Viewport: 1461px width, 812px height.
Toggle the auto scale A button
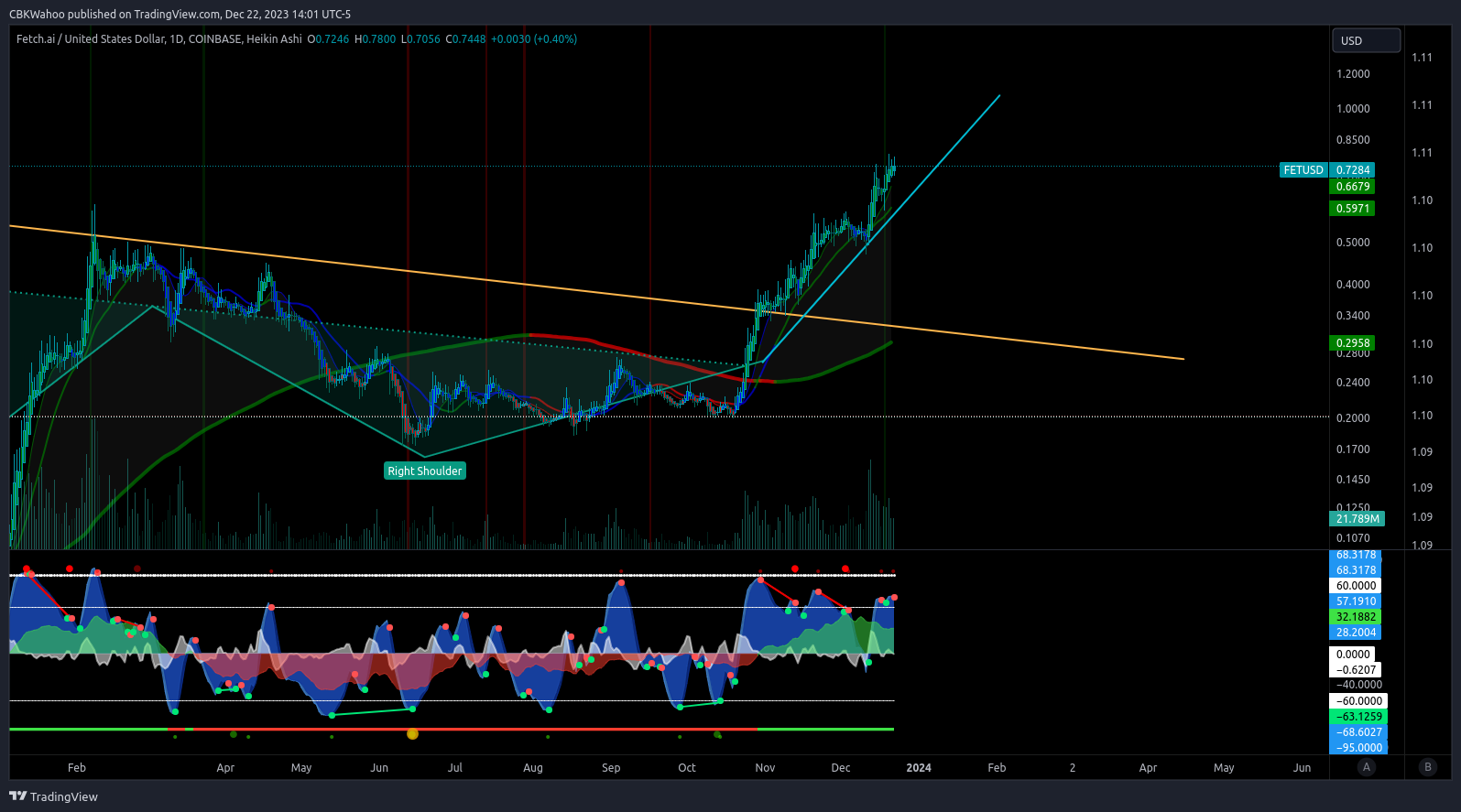(x=1367, y=767)
